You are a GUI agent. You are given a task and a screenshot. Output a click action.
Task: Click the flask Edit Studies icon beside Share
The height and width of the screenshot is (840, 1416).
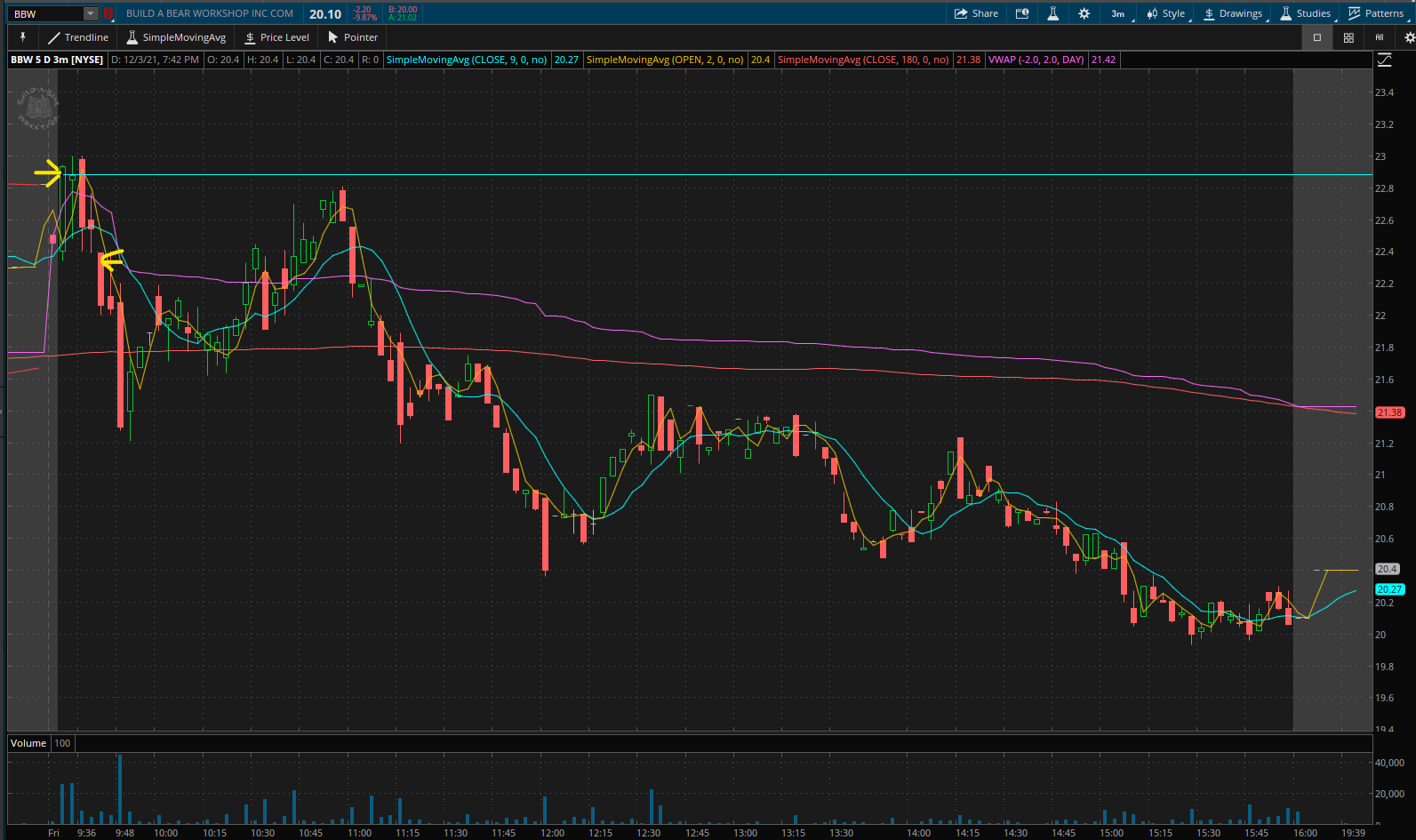[1052, 13]
